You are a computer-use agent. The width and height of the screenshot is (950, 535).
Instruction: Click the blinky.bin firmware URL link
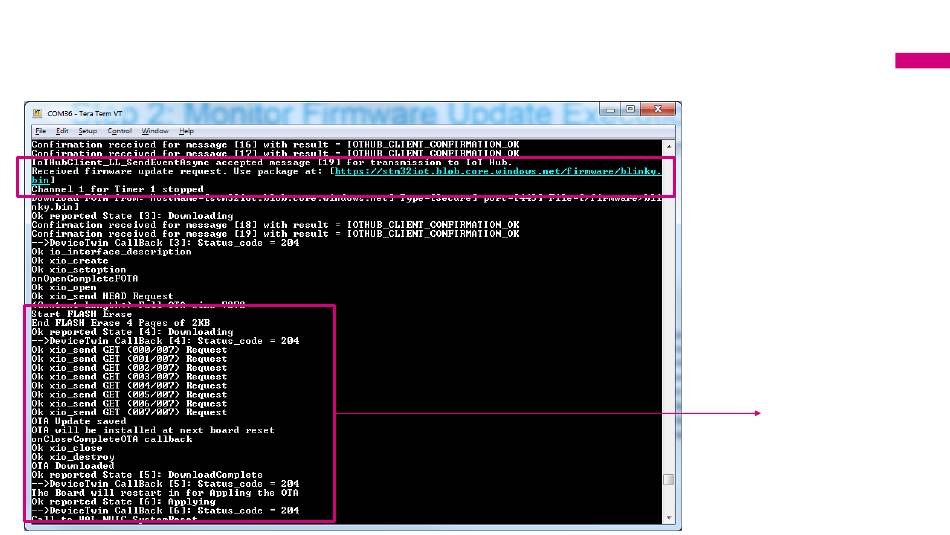(x=497, y=171)
